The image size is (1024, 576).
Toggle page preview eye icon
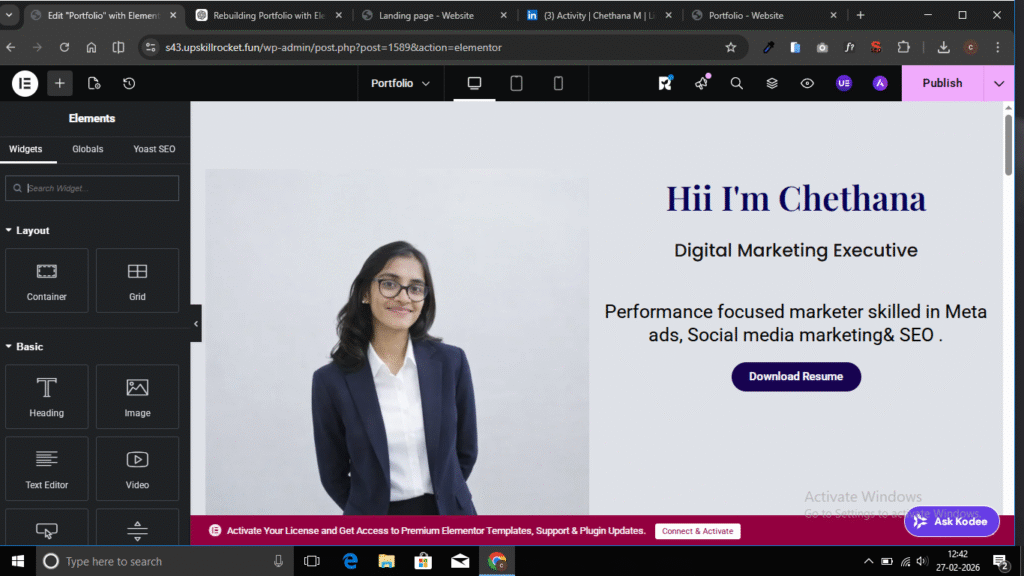click(x=807, y=83)
